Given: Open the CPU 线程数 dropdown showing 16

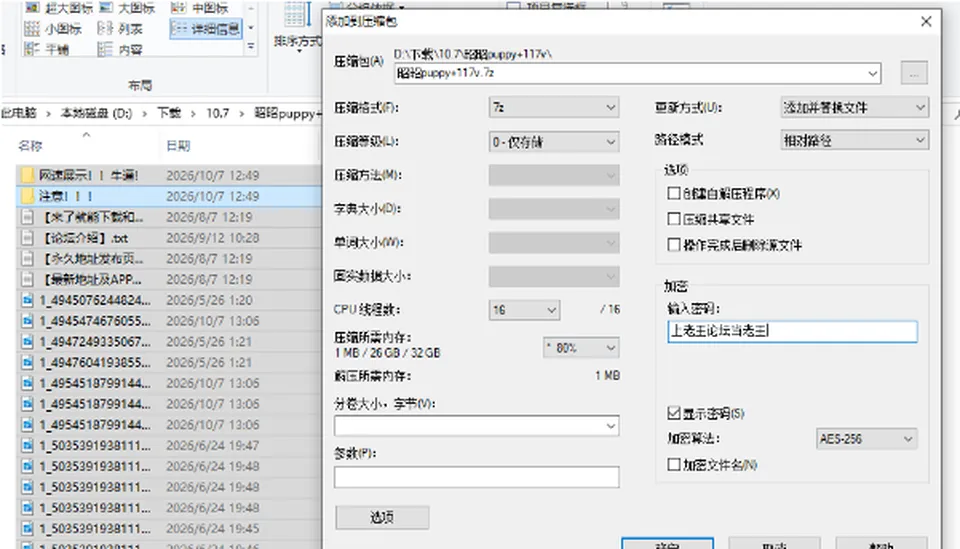Looking at the screenshot, I should [x=524, y=310].
